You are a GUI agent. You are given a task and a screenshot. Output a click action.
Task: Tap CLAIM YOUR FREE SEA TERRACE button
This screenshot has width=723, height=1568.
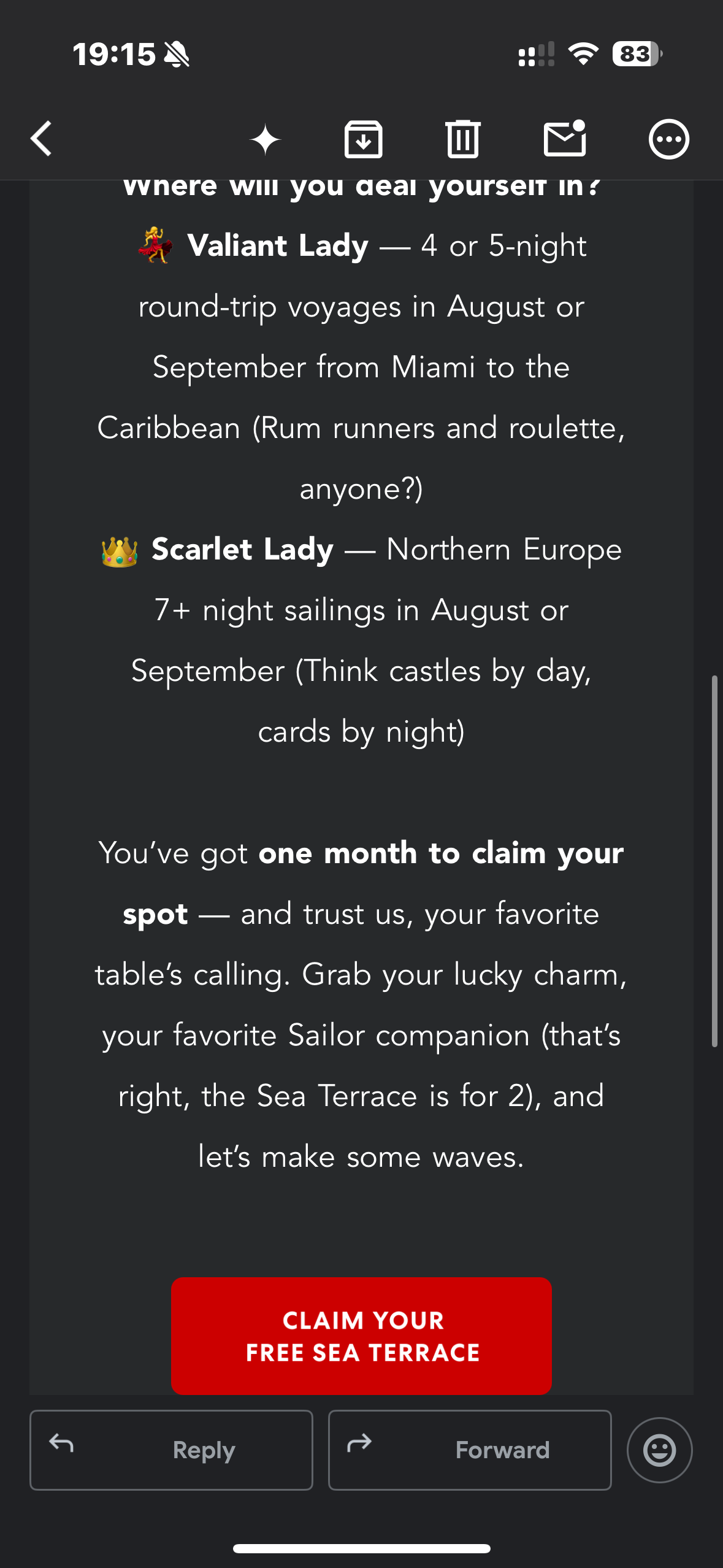click(x=361, y=1335)
